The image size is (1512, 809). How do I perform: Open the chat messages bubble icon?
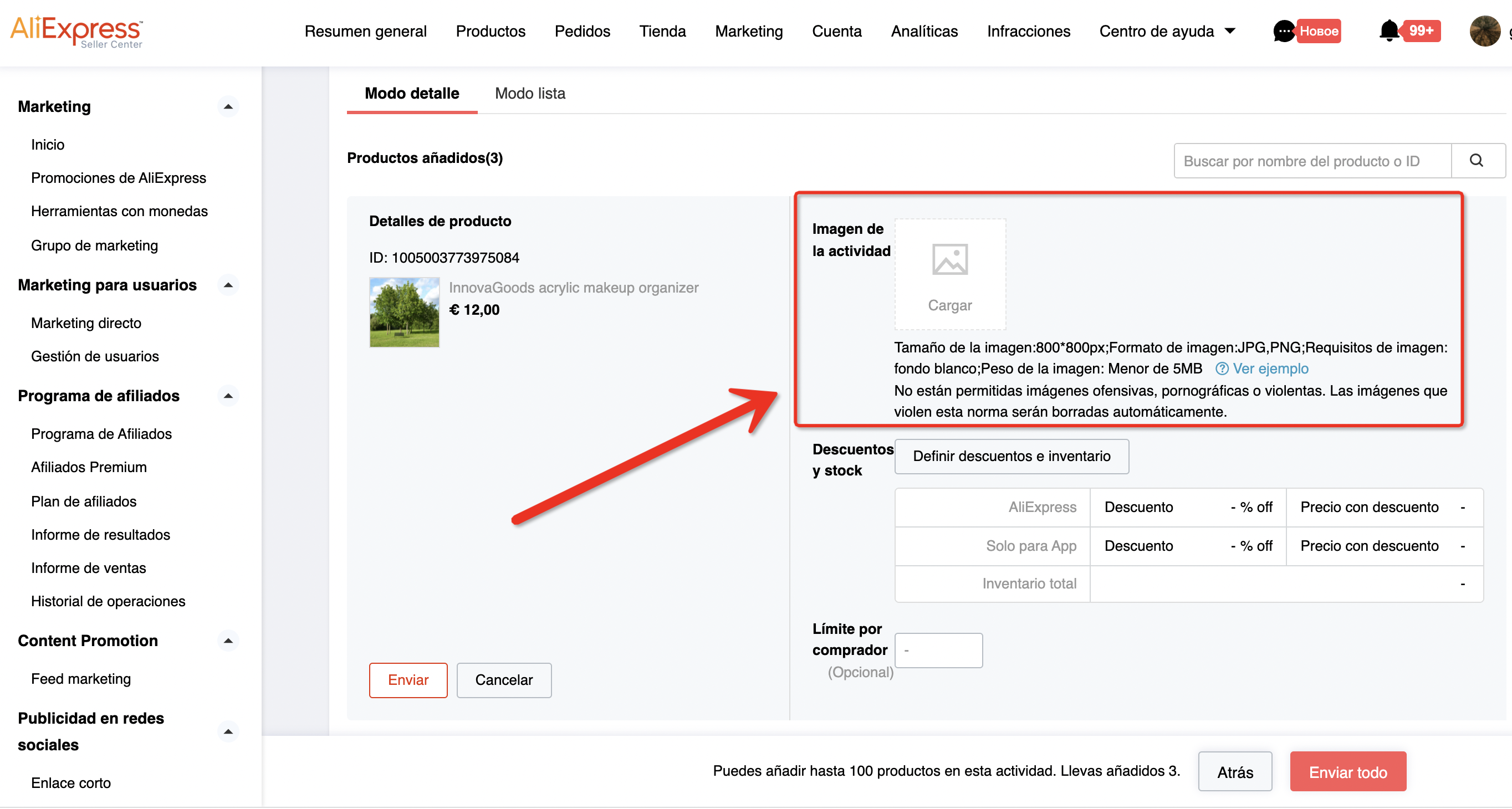1284,31
